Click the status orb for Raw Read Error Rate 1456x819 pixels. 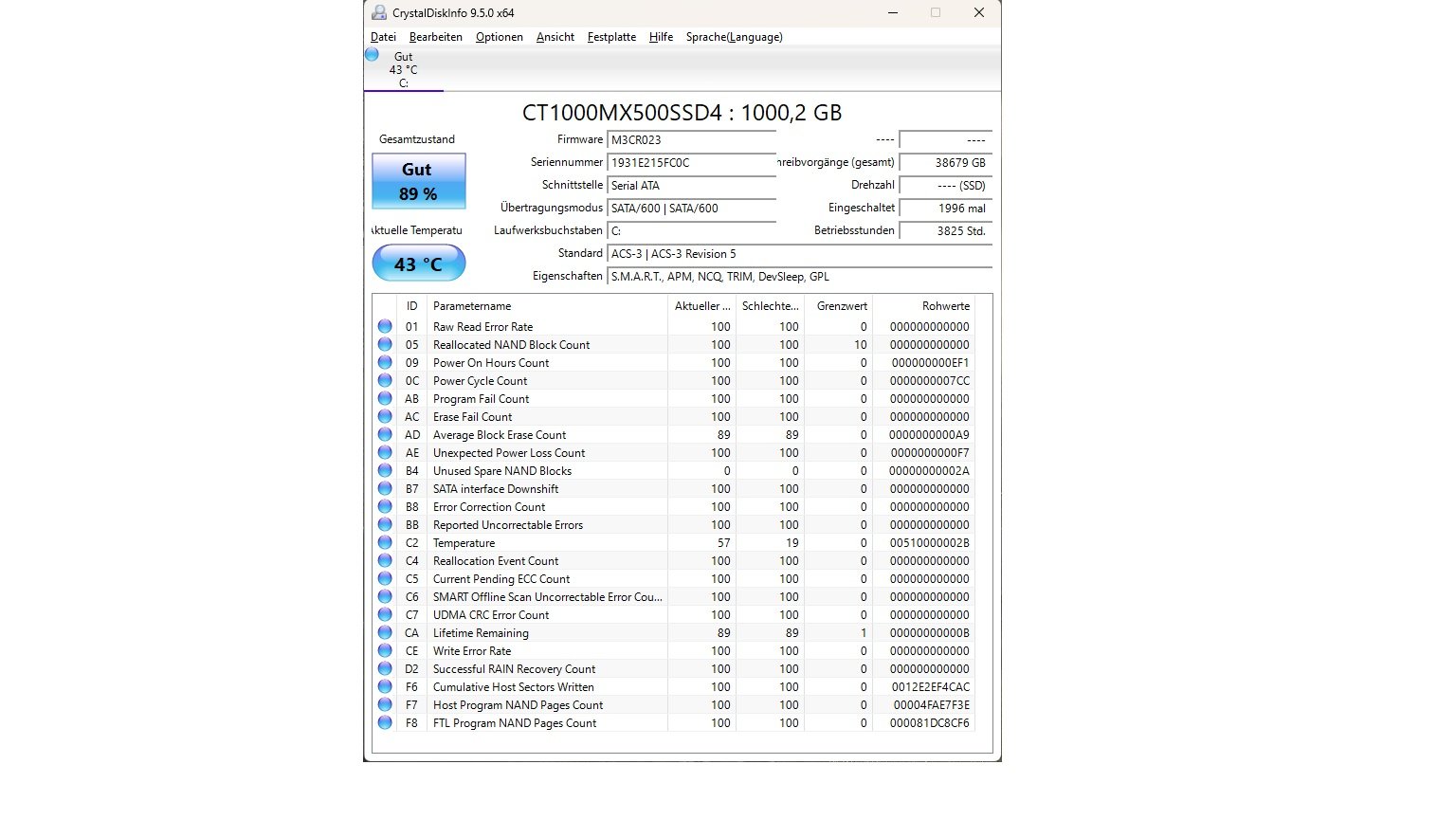click(x=385, y=326)
